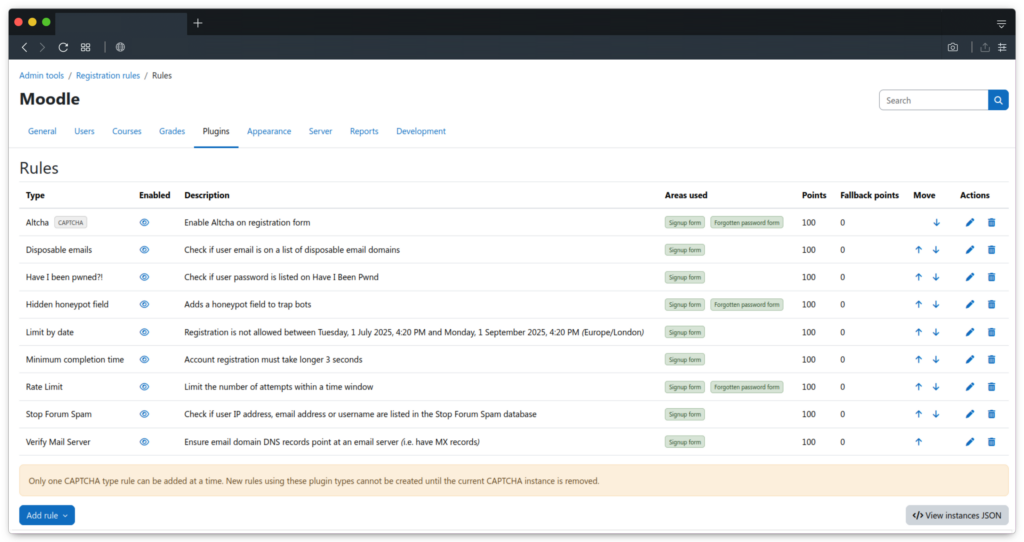Edit the Hidden honeypot field rule

(970, 305)
